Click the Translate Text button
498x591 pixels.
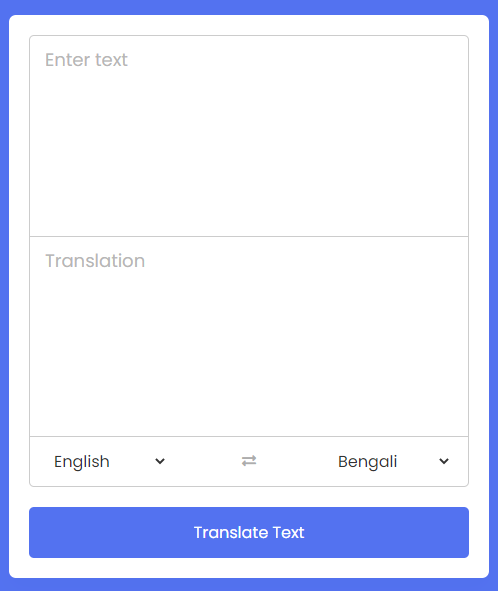point(249,532)
